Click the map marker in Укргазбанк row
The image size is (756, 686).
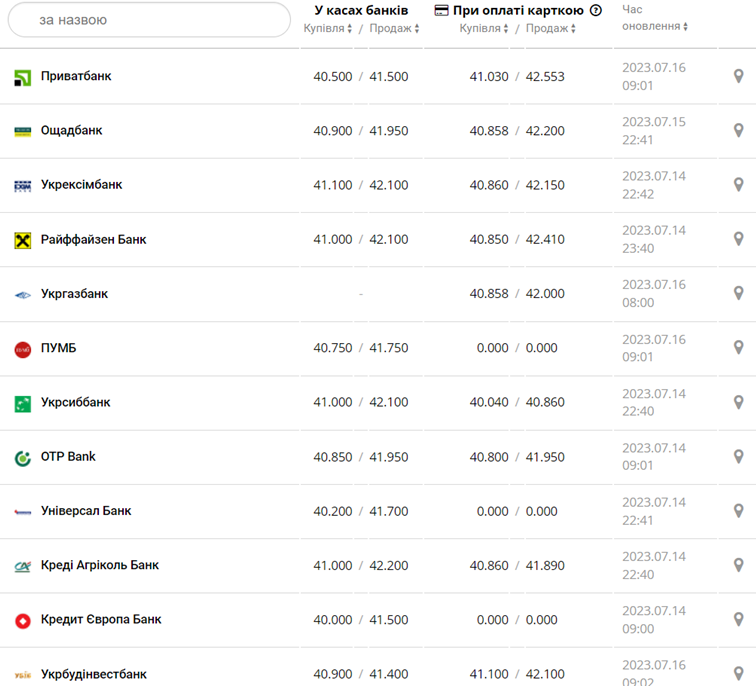coord(738,294)
